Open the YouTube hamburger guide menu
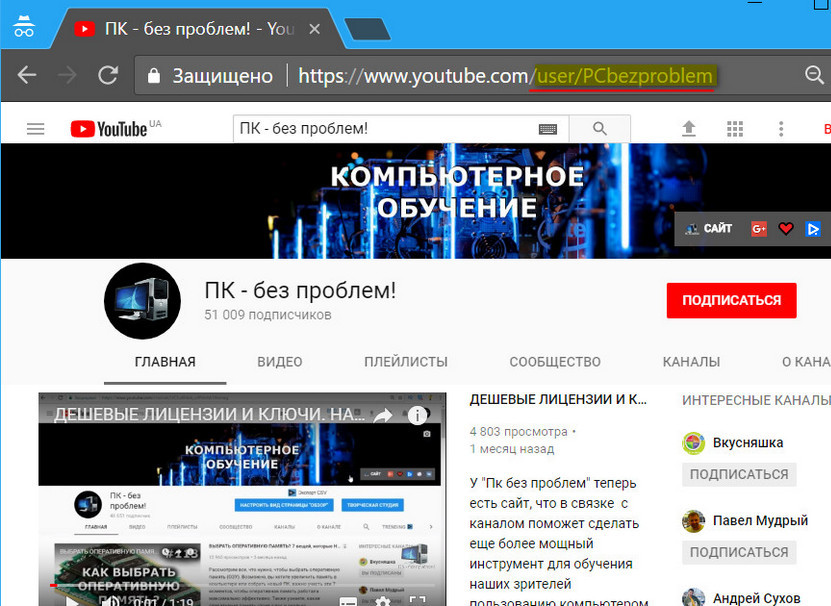 [x=36, y=129]
